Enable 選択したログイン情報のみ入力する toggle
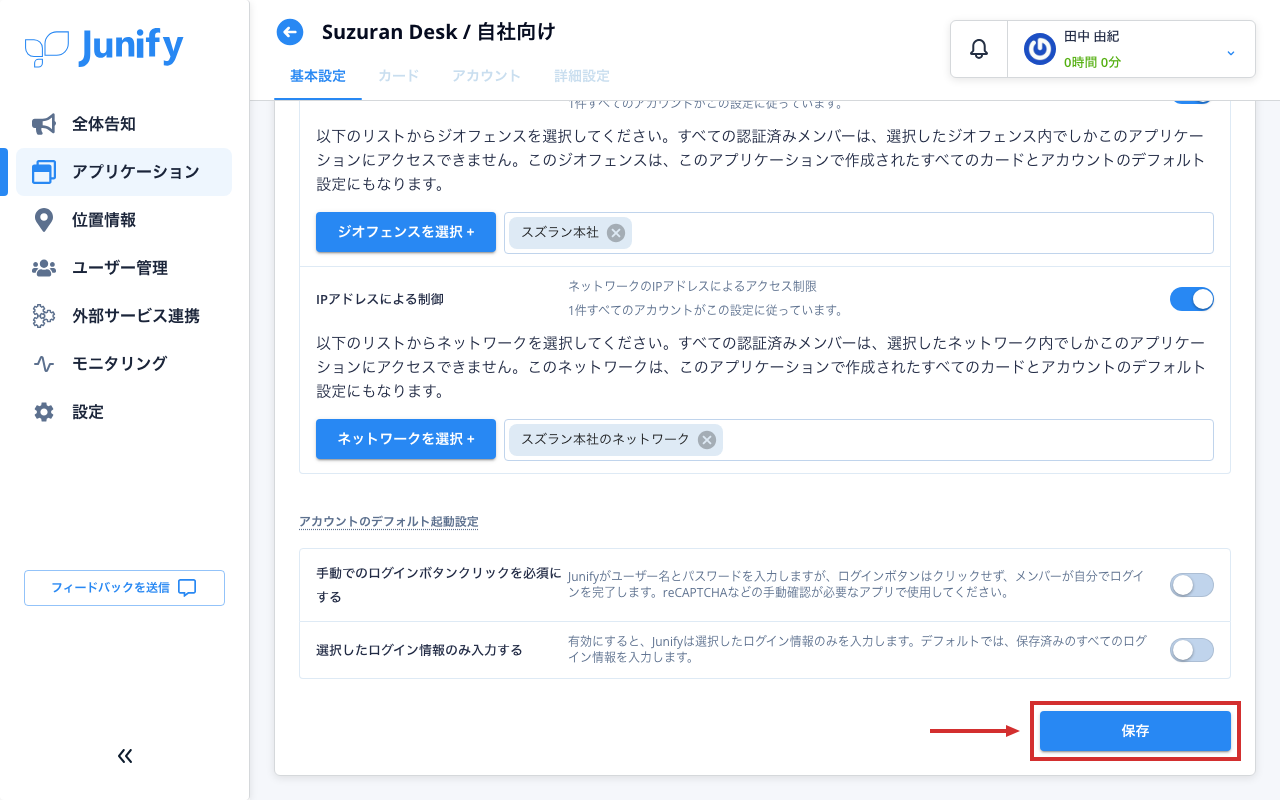This screenshot has height=800, width=1280. coord(1192,650)
